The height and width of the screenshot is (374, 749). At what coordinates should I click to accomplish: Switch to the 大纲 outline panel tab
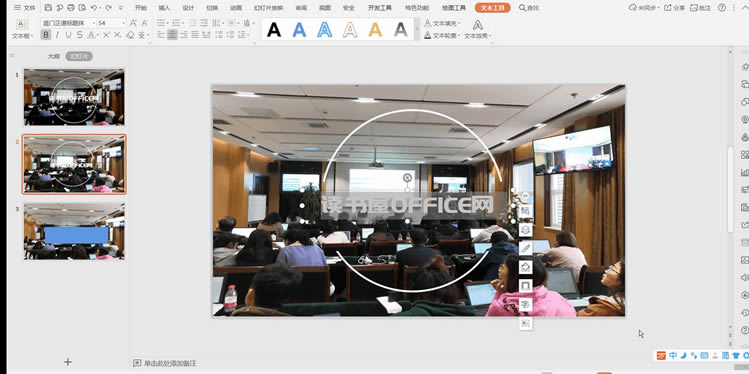[x=54, y=56]
